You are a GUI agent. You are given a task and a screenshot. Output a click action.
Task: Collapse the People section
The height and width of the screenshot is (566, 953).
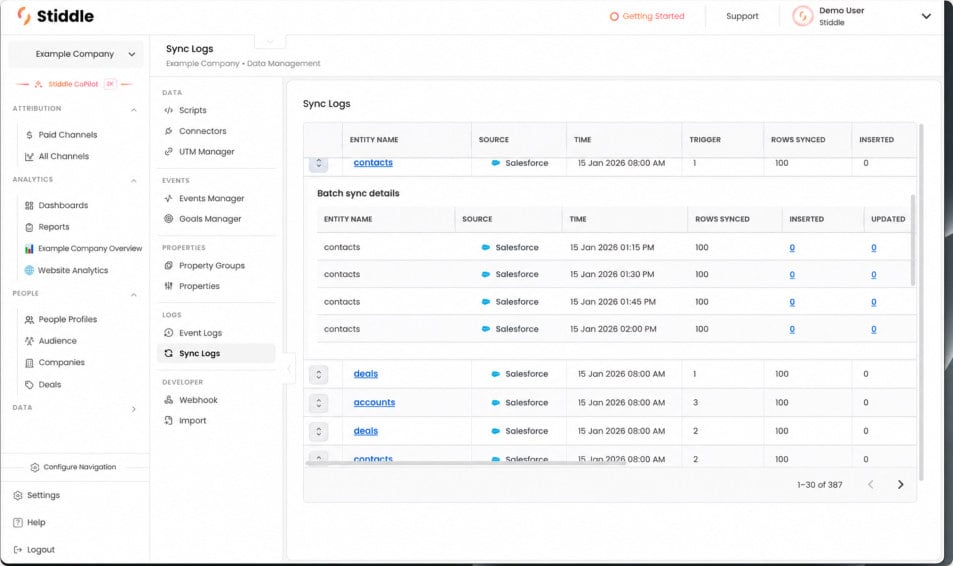click(134, 295)
